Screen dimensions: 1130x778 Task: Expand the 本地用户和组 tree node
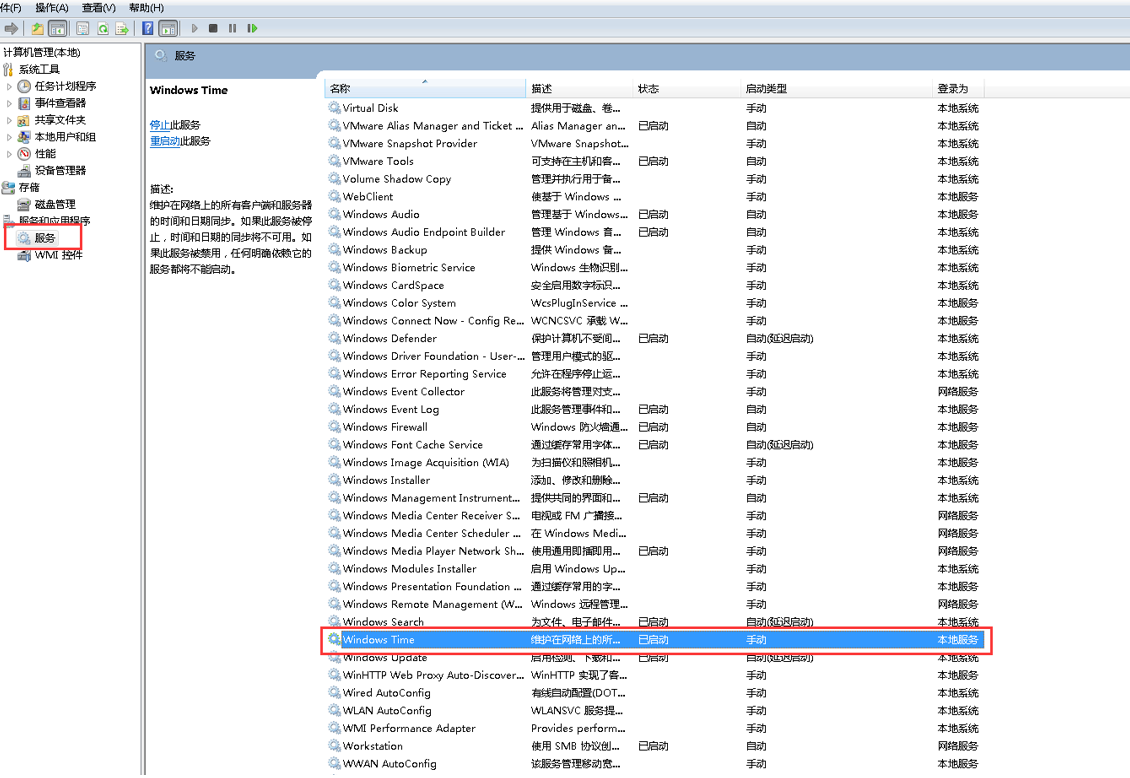coord(10,137)
